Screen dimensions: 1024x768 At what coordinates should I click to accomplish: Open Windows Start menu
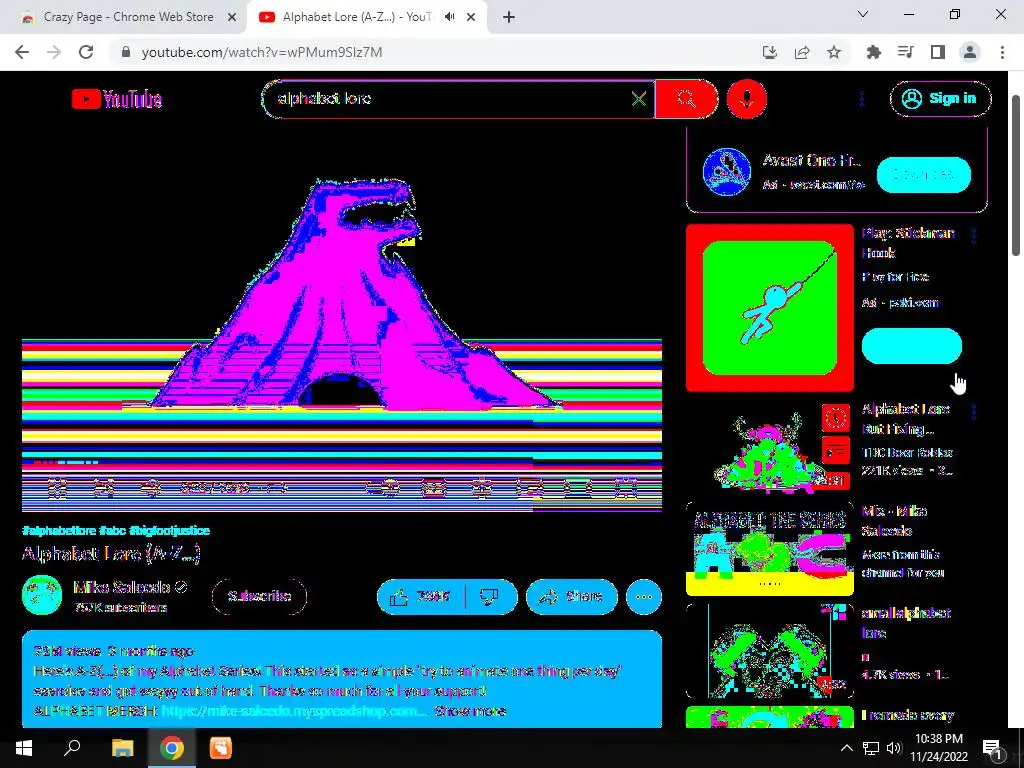[24, 748]
